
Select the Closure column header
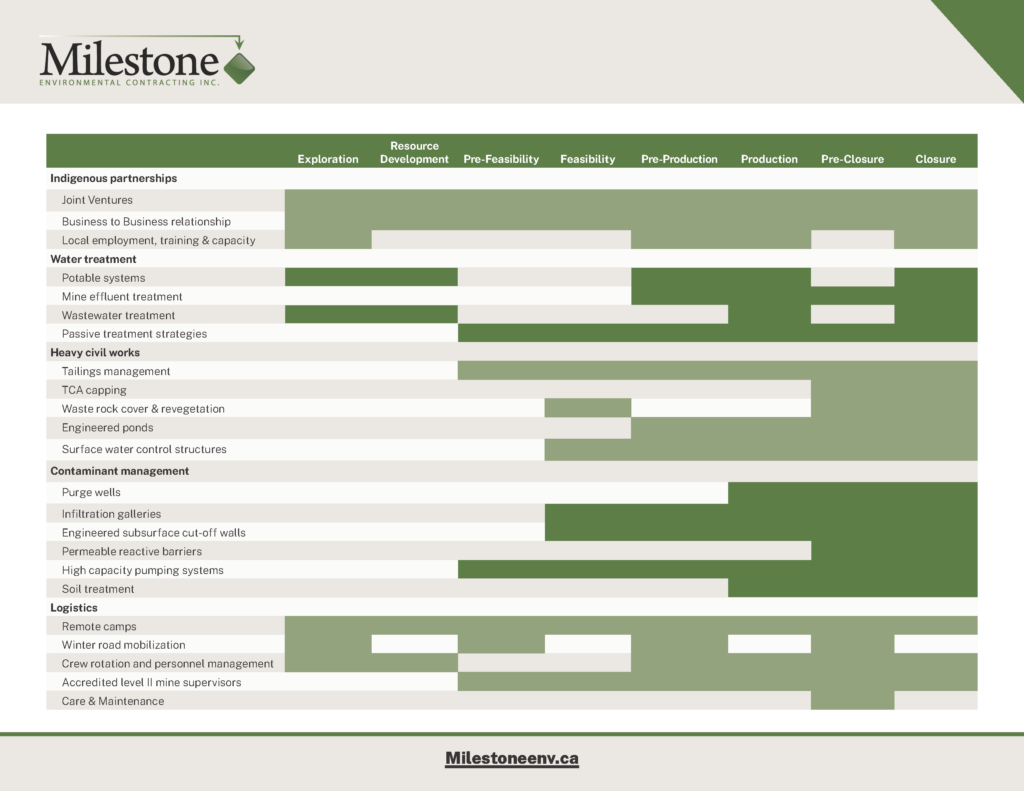(x=934, y=158)
